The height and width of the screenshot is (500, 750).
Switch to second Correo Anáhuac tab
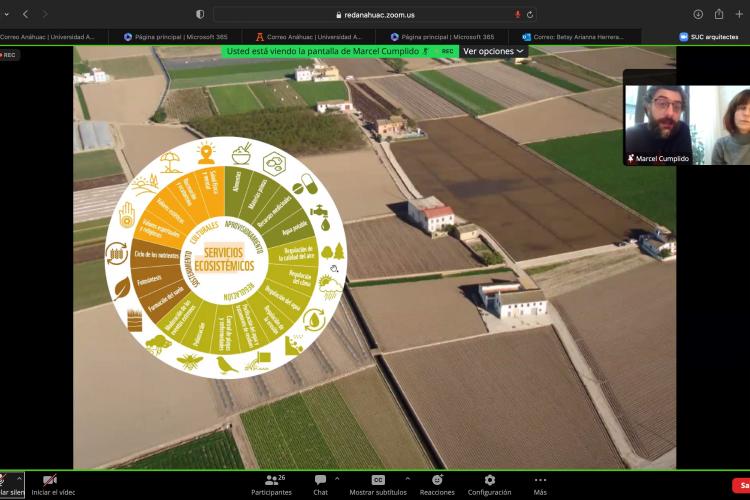click(x=309, y=37)
